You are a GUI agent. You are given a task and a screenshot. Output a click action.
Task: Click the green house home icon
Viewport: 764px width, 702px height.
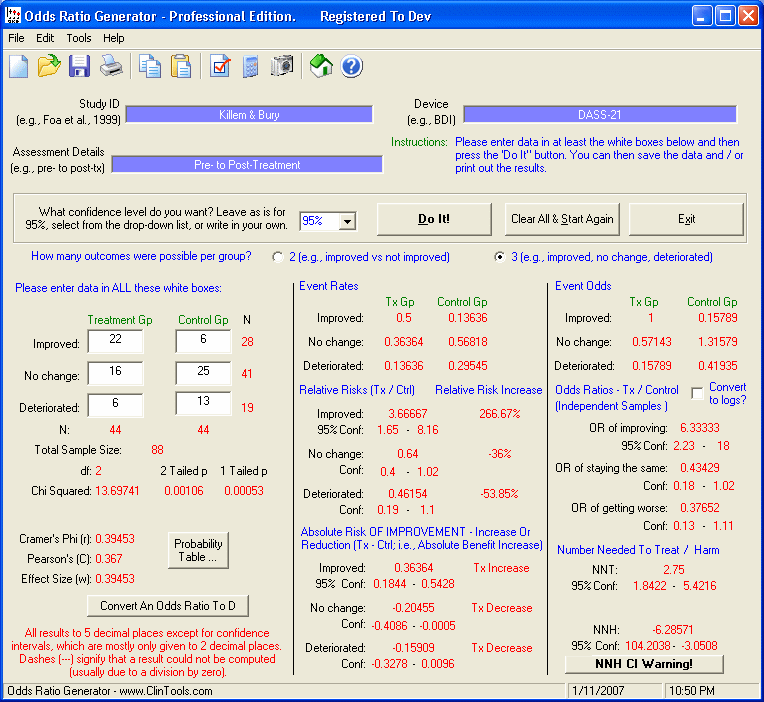click(321, 67)
